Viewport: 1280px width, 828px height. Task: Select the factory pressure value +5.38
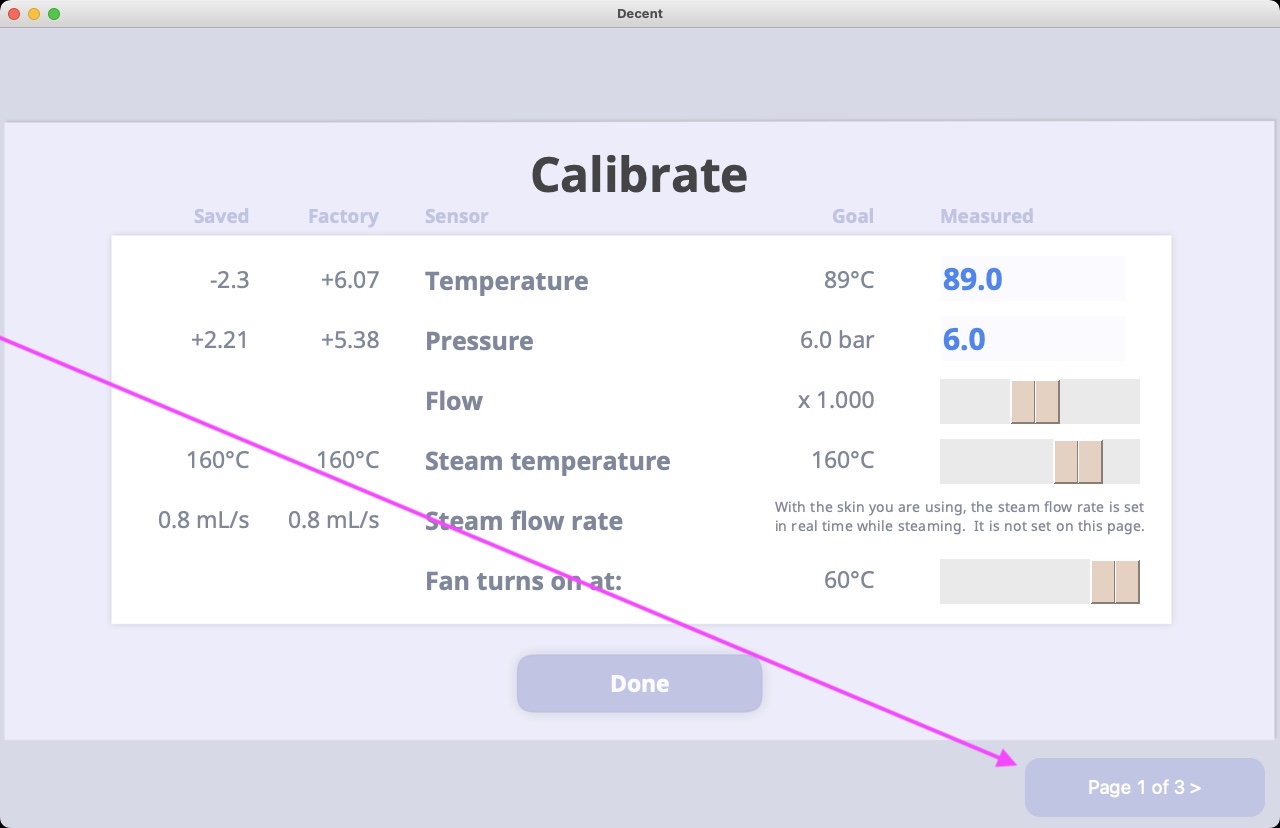(350, 340)
